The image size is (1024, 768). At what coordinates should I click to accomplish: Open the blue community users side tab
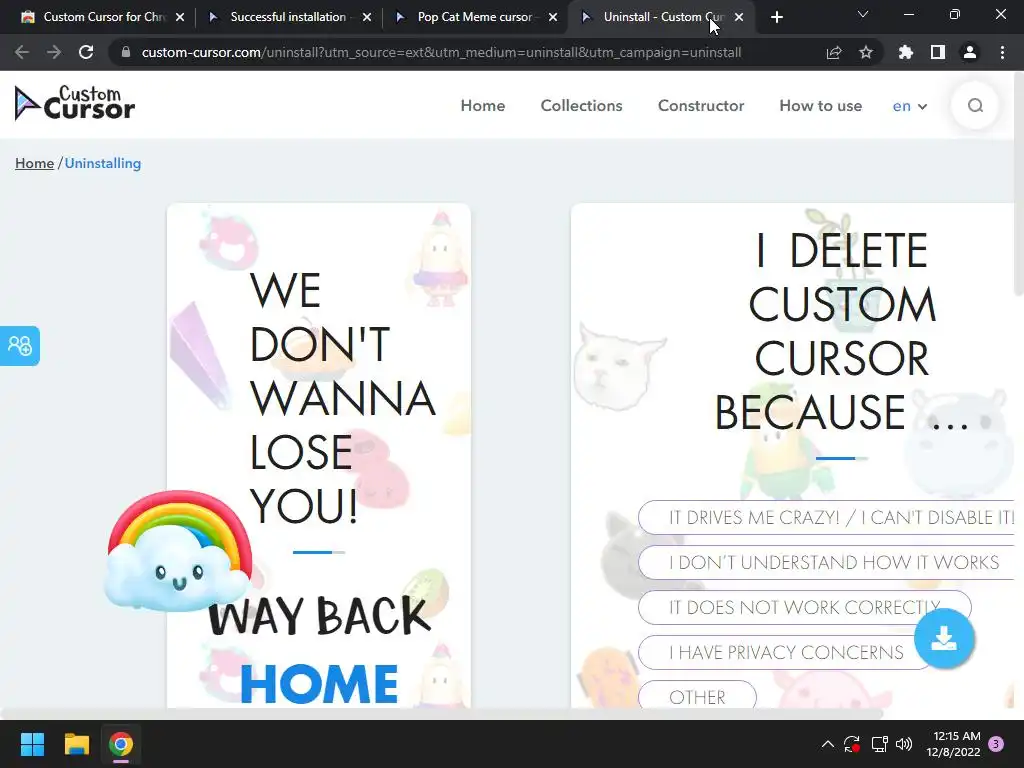[x=20, y=345]
